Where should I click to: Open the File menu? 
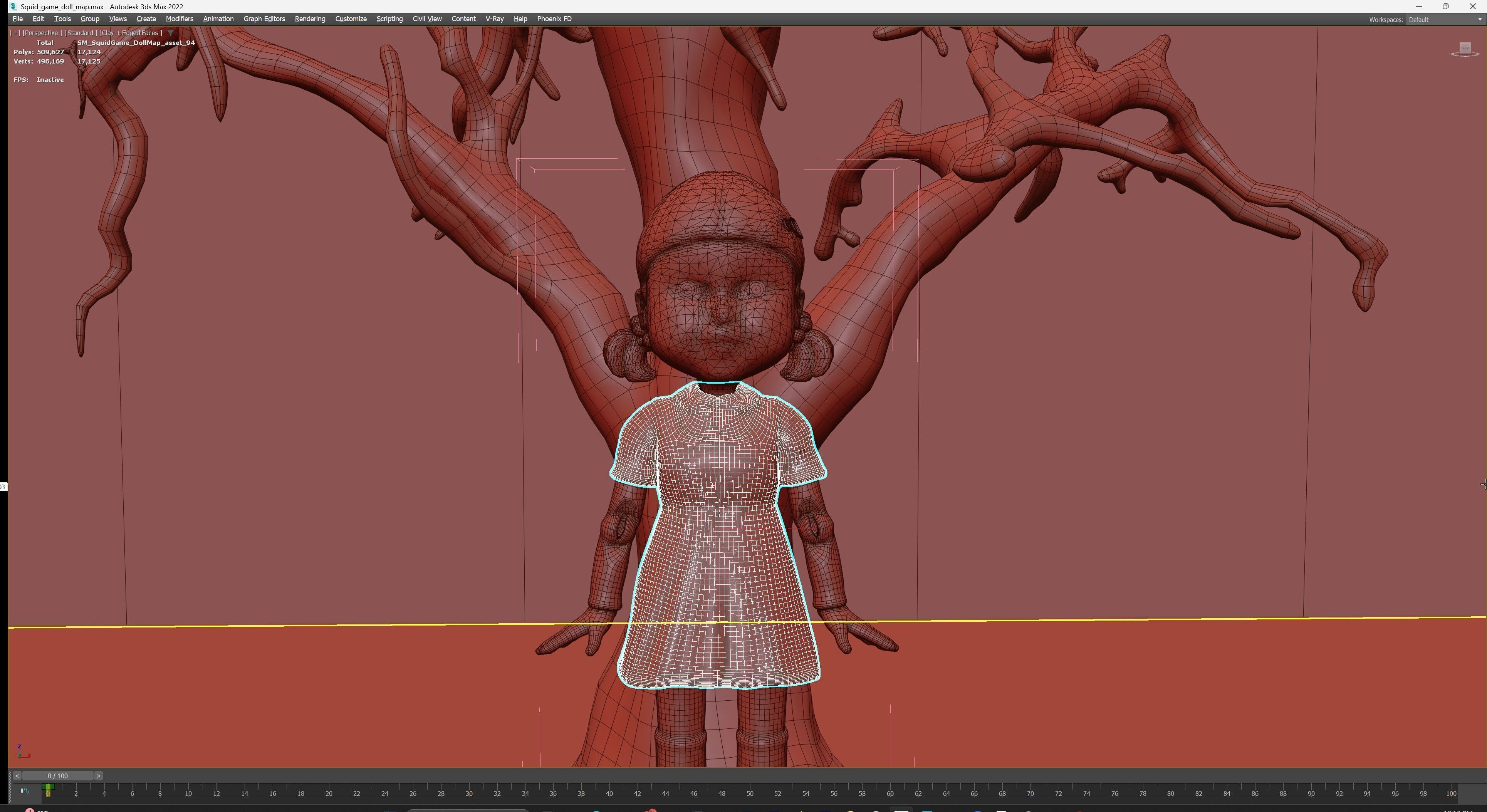(17, 19)
